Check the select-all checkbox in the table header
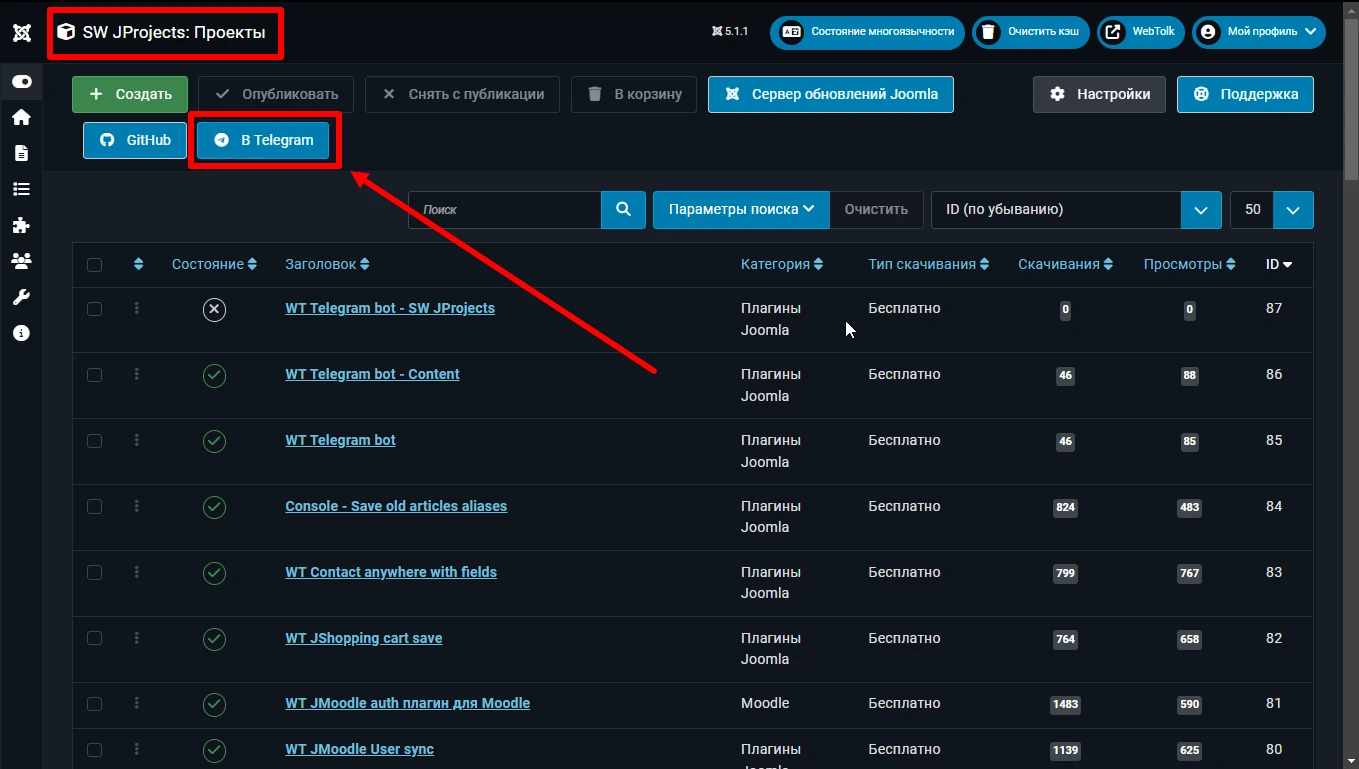This screenshot has height=769, width=1359. pyautogui.click(x=94, y=264)
